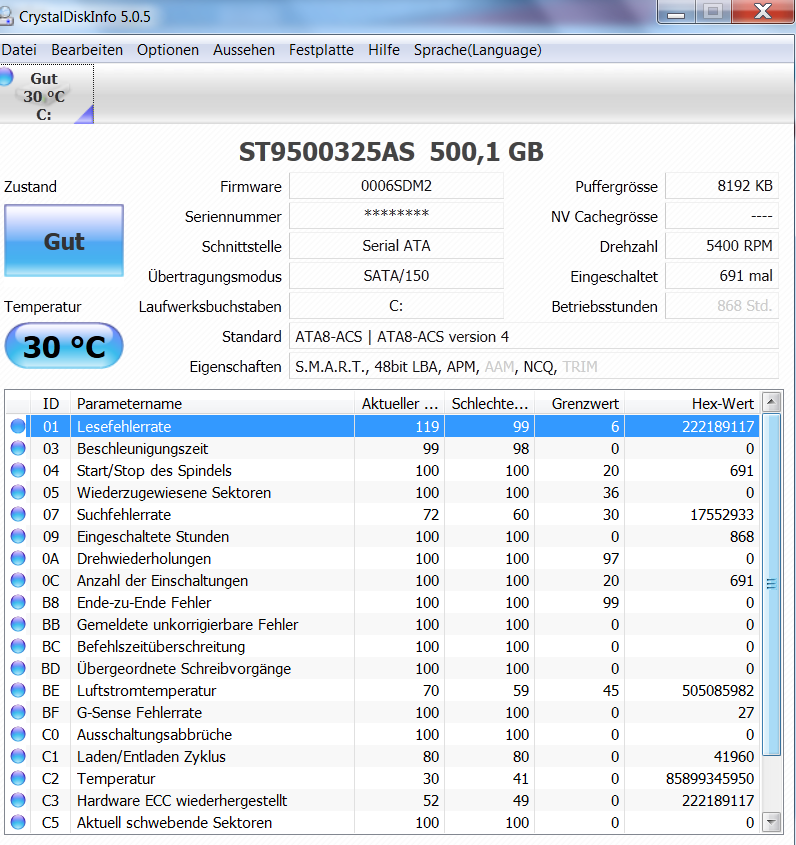The width and height of the screenshot is (796, 845).
Task: Click the Schnittstelle field Serial ATA
Action: pyautogui.click(x=396, y=246)
